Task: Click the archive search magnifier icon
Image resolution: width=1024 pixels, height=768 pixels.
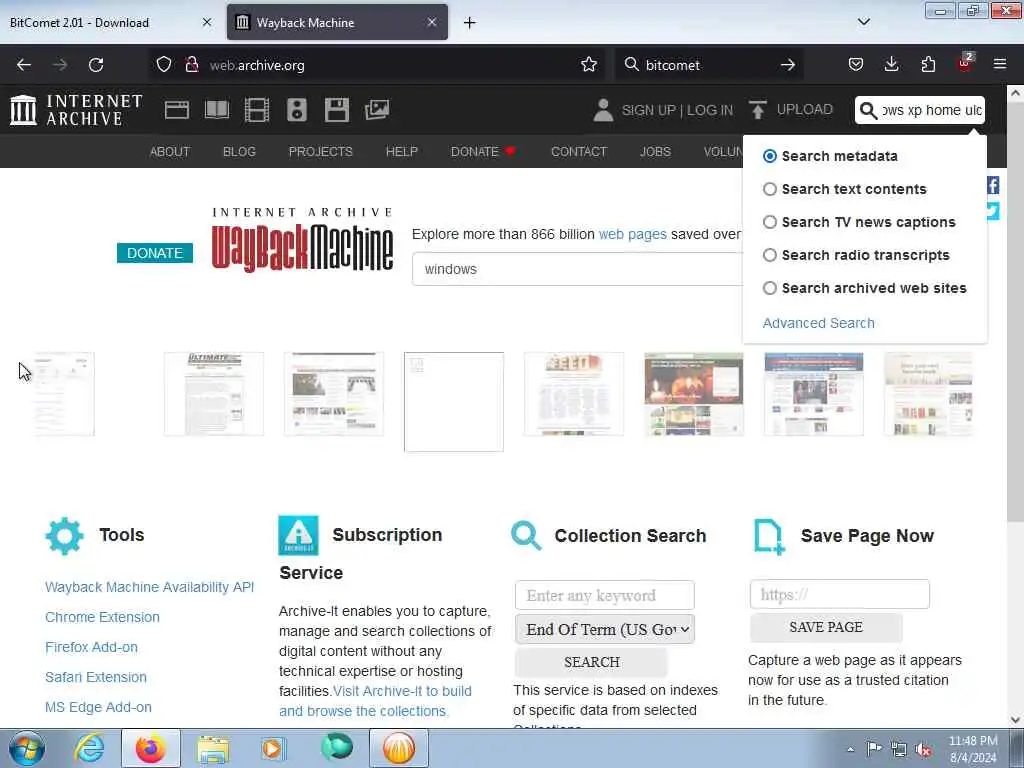Action: (x=868, y=110)
